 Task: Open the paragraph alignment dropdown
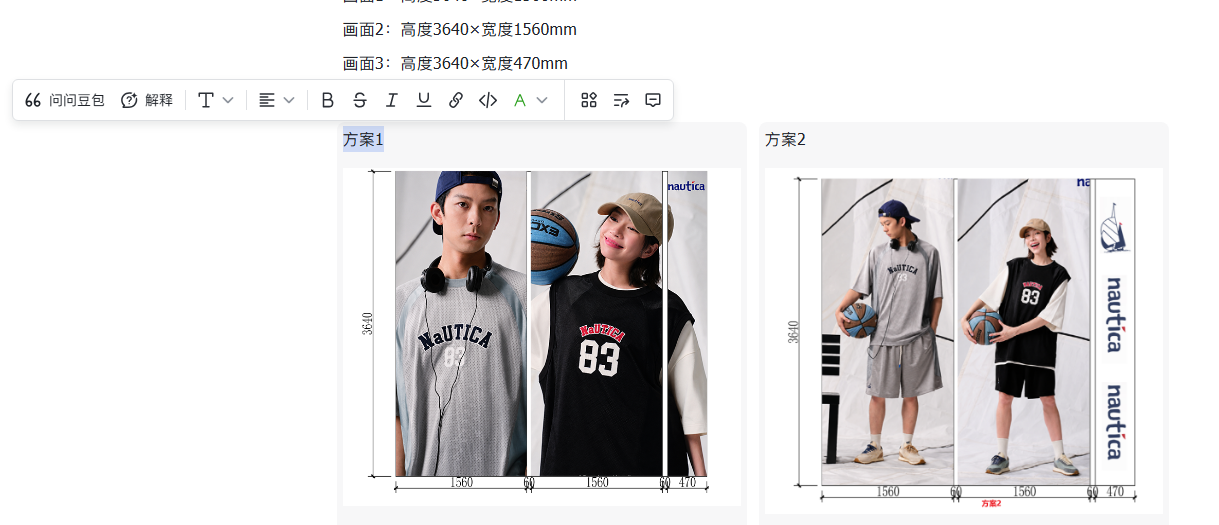click(277, 100)
